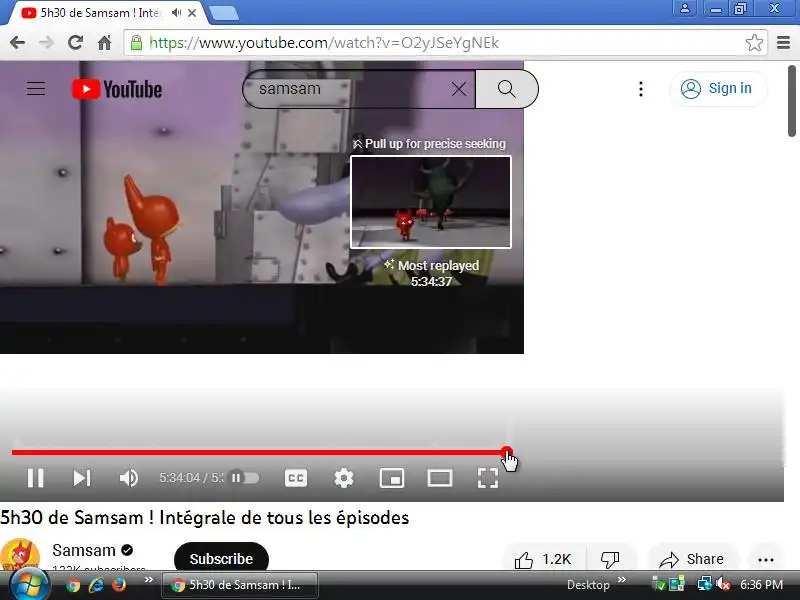The width and height of the screenshot is (800, 600).
Task: Bookmark this page with the star
Action: [754, 43]
